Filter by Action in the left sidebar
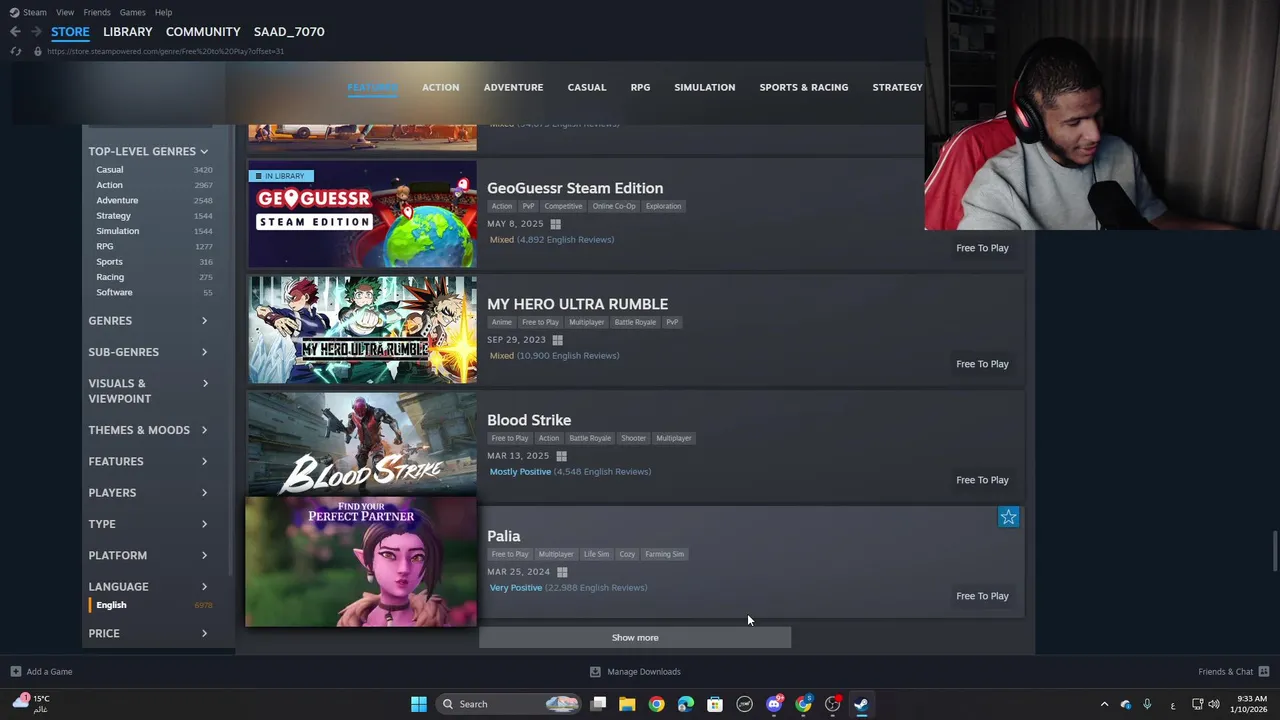1280x720 pixels. point(110,185)
